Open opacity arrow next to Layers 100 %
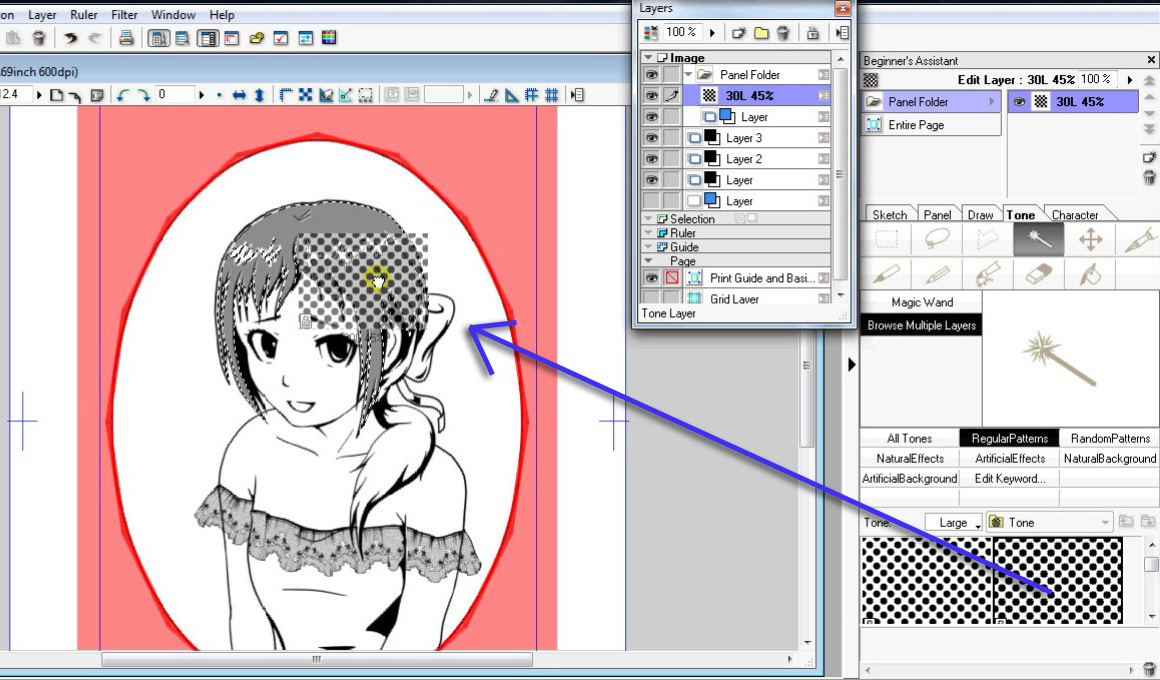Viewport: 1160px width, 680px height. click(712, 33)
